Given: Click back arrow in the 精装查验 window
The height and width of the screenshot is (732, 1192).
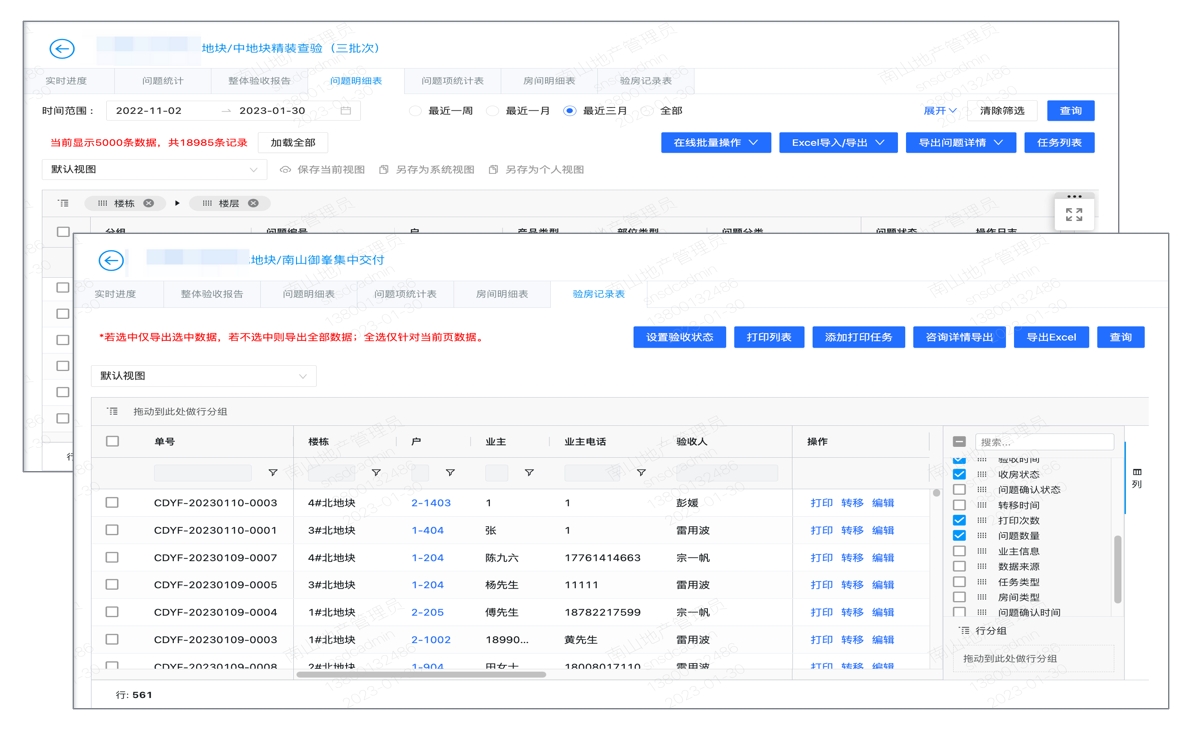Looking at the screenshot, I should coord(62,49).
